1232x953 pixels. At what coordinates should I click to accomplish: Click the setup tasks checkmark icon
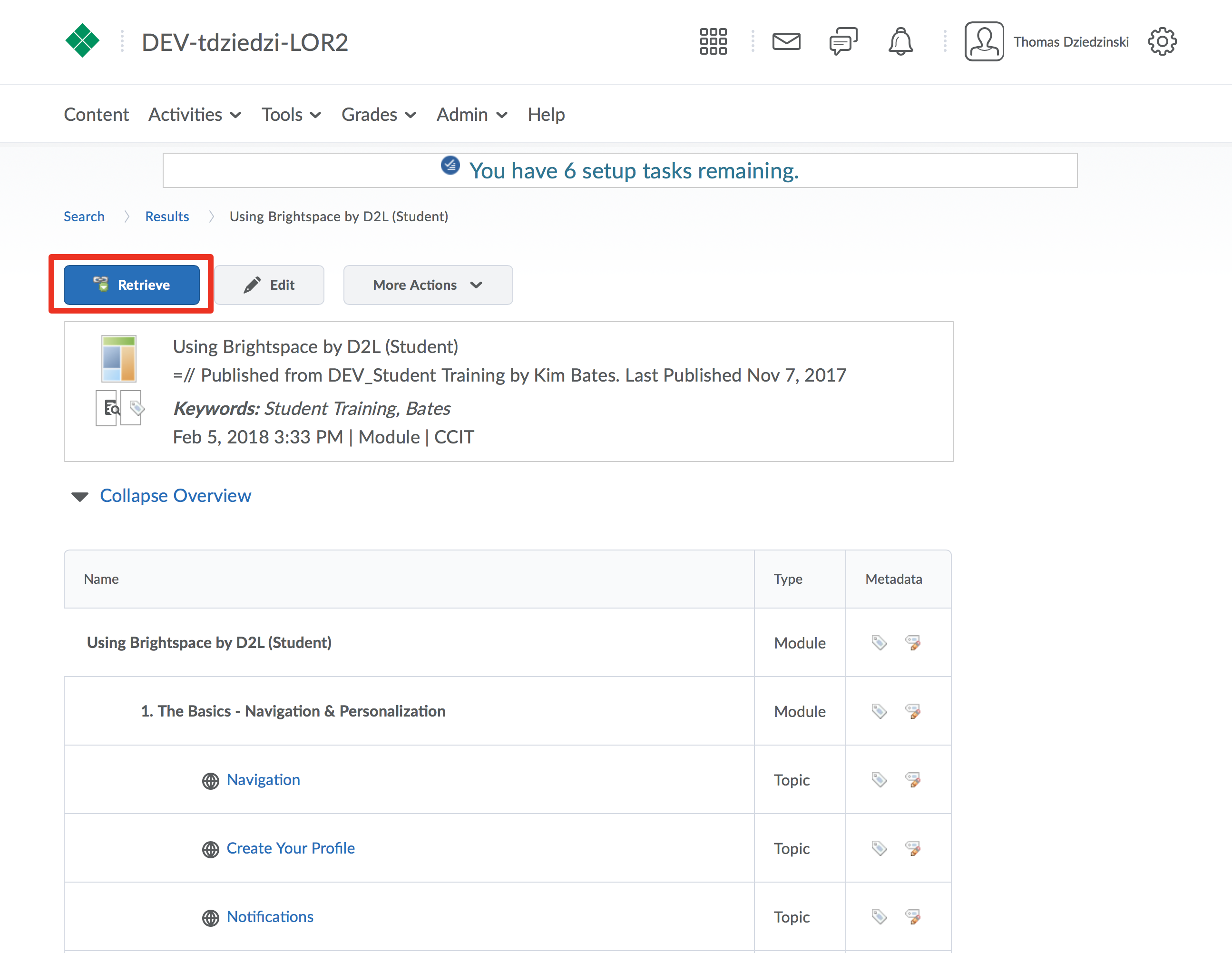tap(450, 165)
